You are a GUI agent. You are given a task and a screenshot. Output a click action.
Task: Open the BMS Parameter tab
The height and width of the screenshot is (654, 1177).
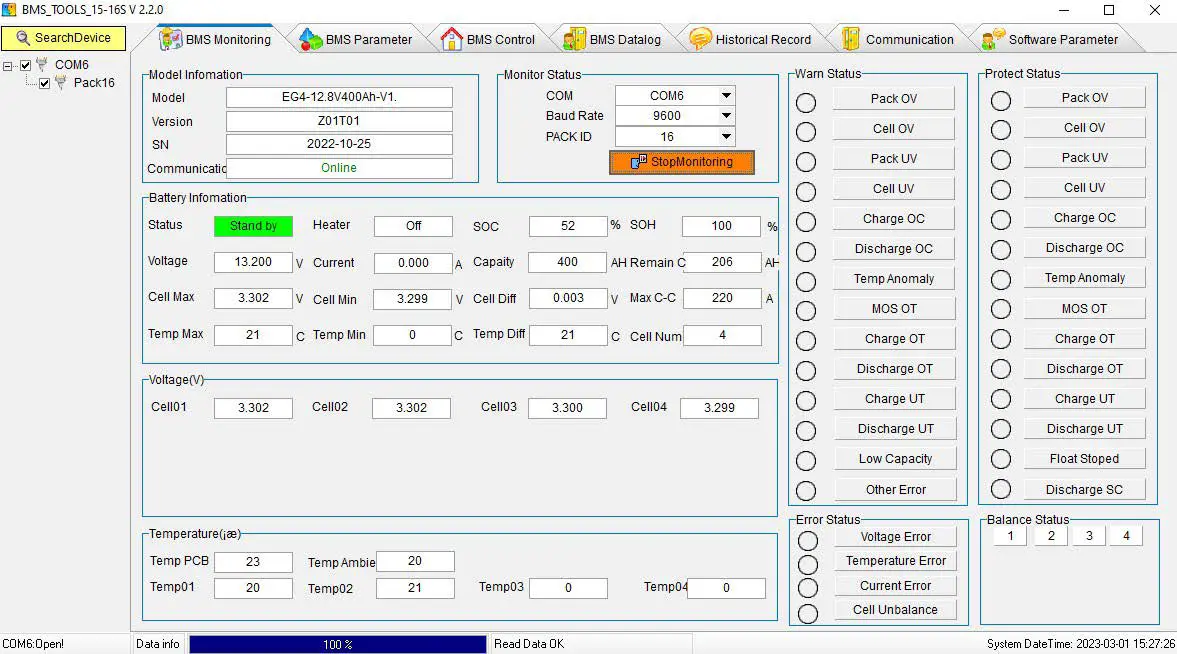368,40
